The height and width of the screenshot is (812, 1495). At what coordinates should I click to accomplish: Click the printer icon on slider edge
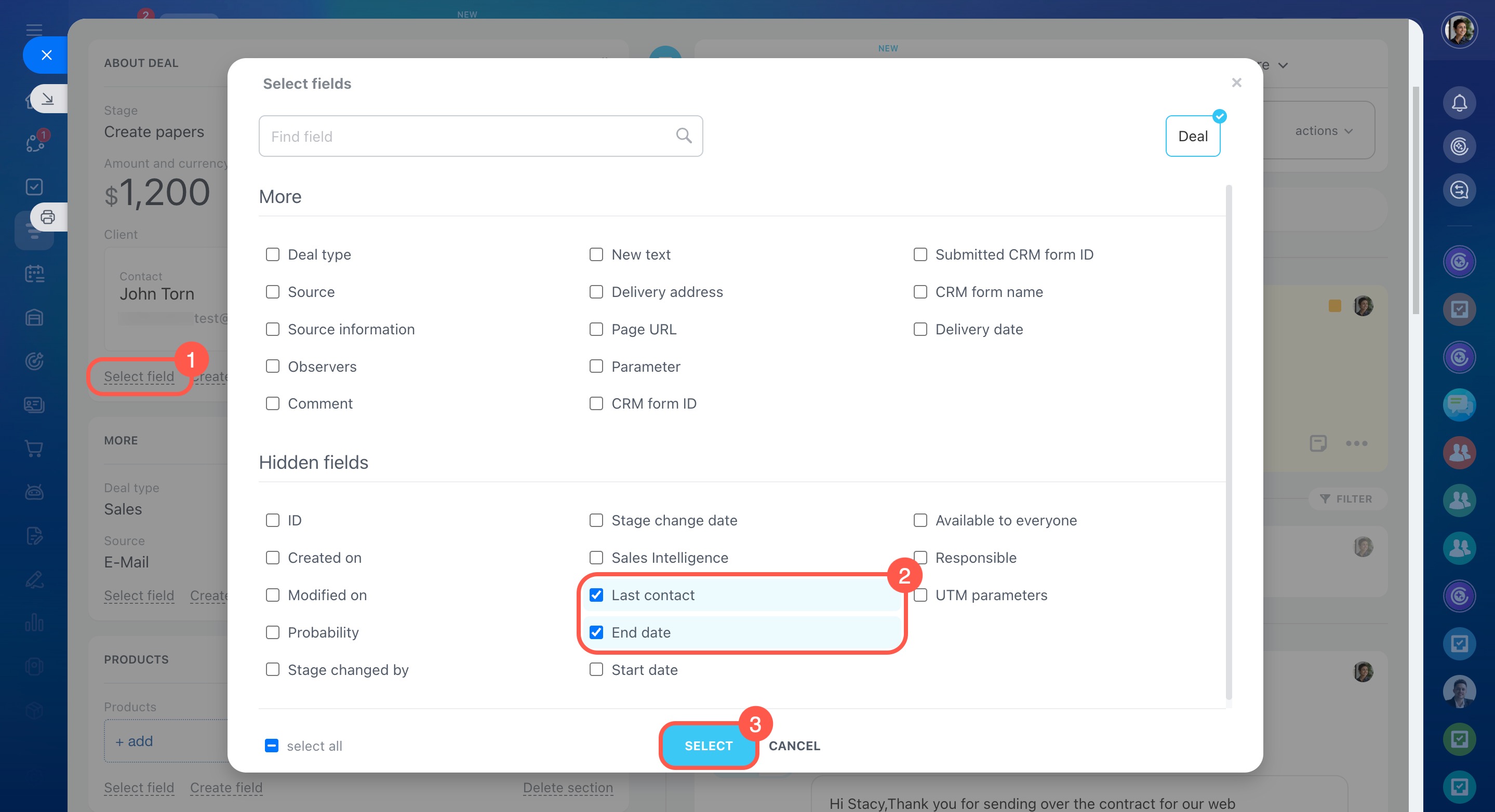tap(48, 218)
